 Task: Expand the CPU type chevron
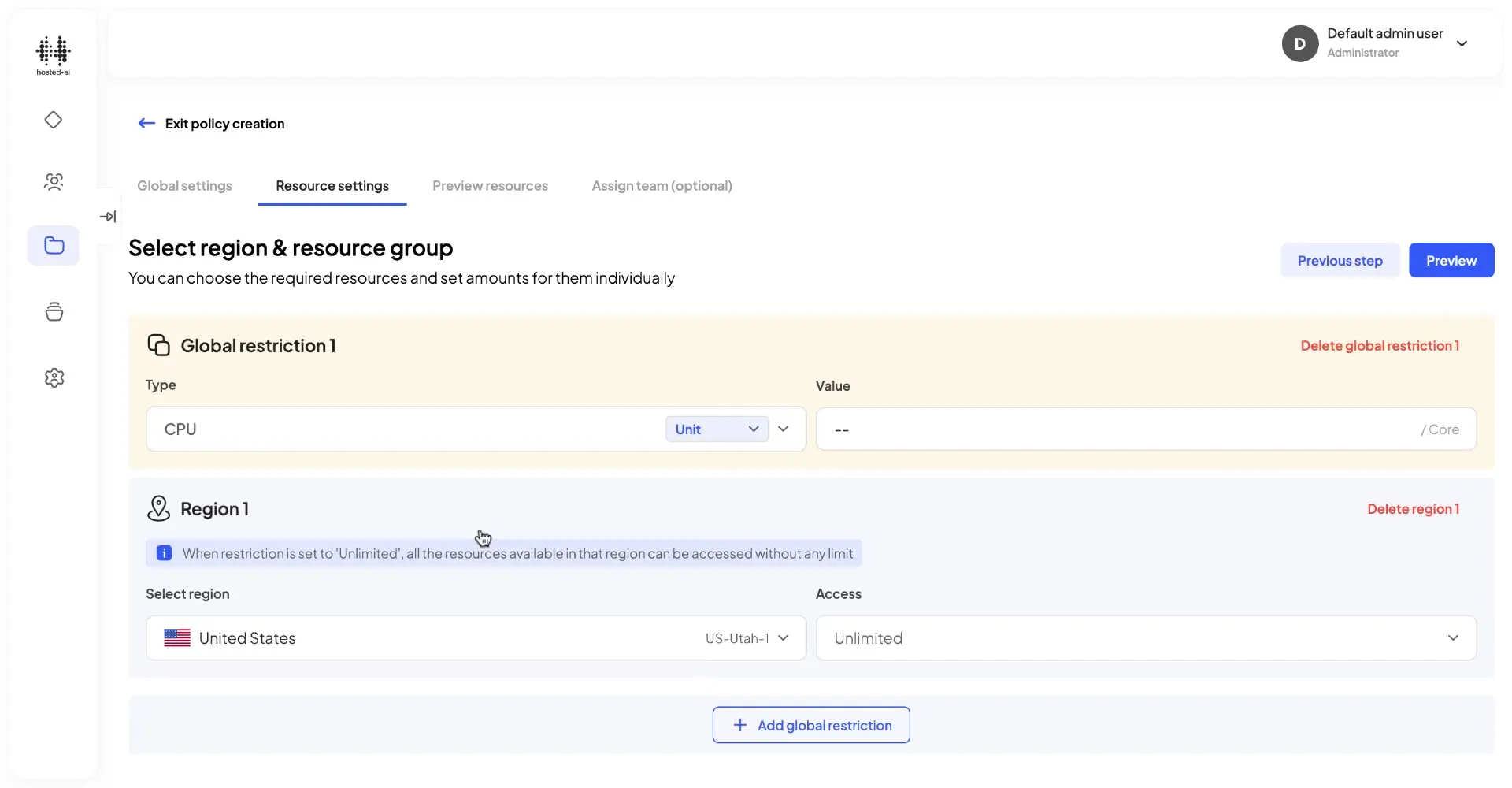(x=783, y=429)
